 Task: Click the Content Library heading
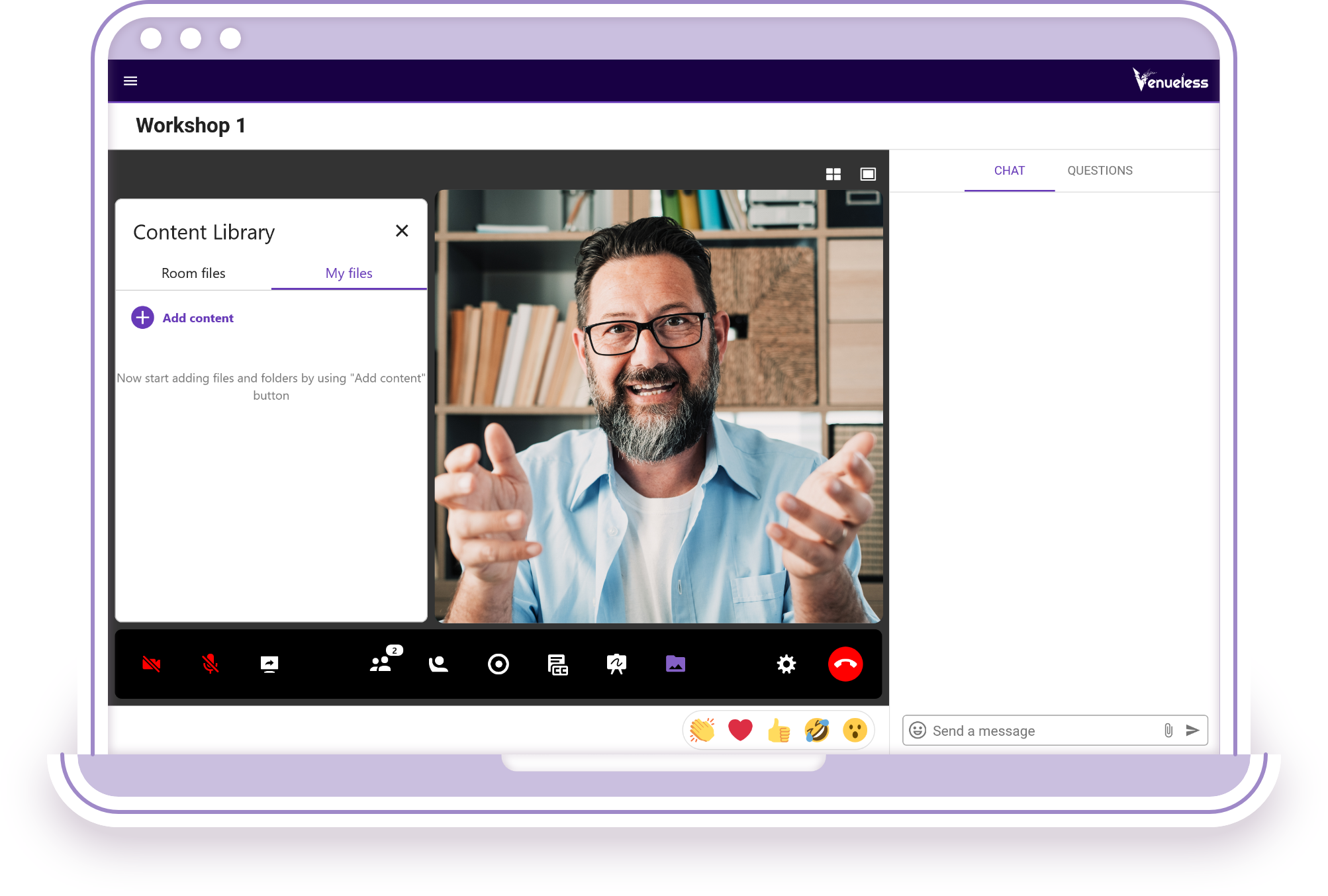click(204, 232)
